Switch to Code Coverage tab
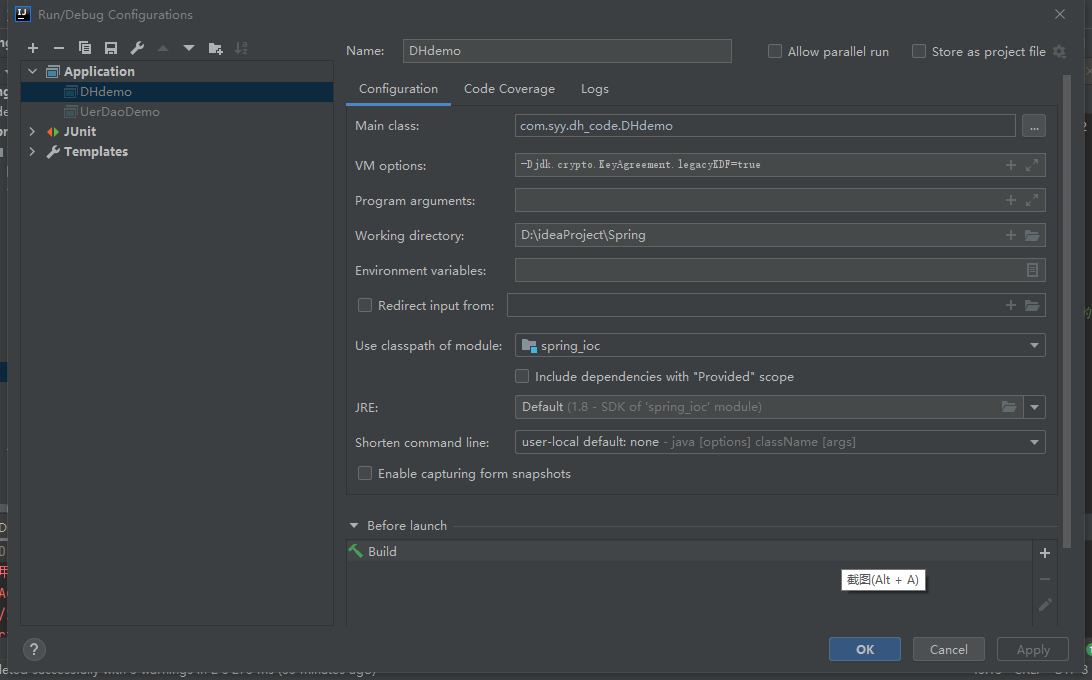Image resolution: width=1092 pixels, height=680 pixels. coord(509,89)
